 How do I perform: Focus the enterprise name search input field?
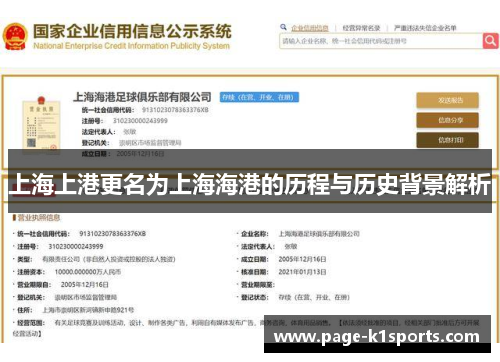pos(381,41)
